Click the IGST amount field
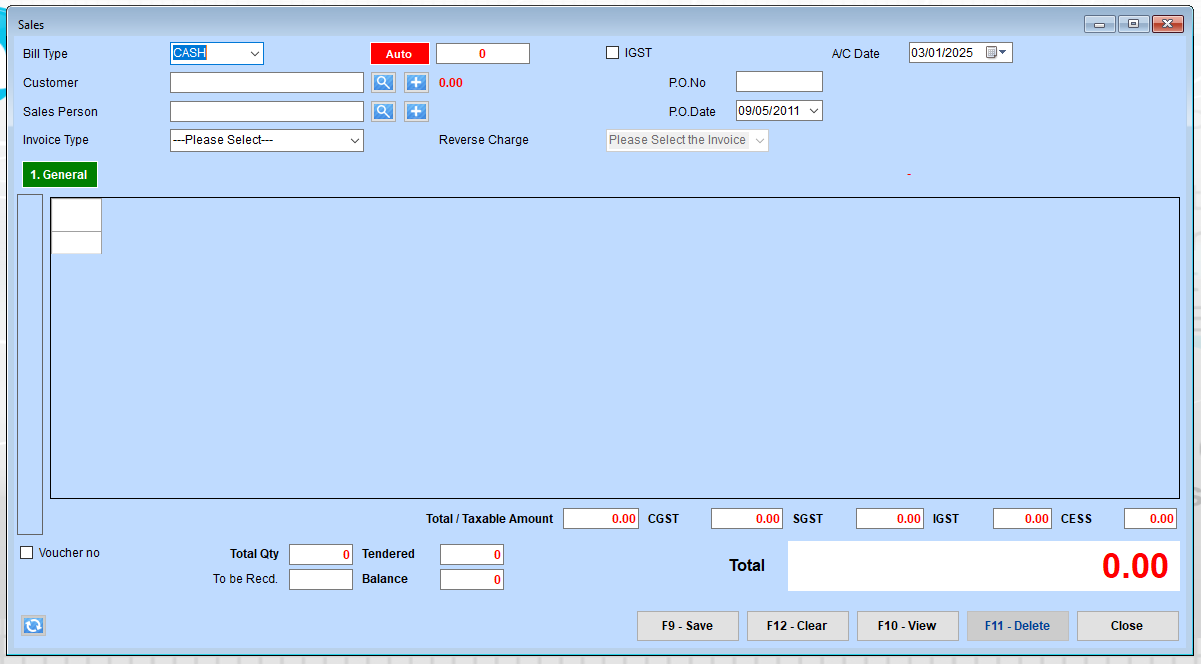 [x=1023, y=519]
